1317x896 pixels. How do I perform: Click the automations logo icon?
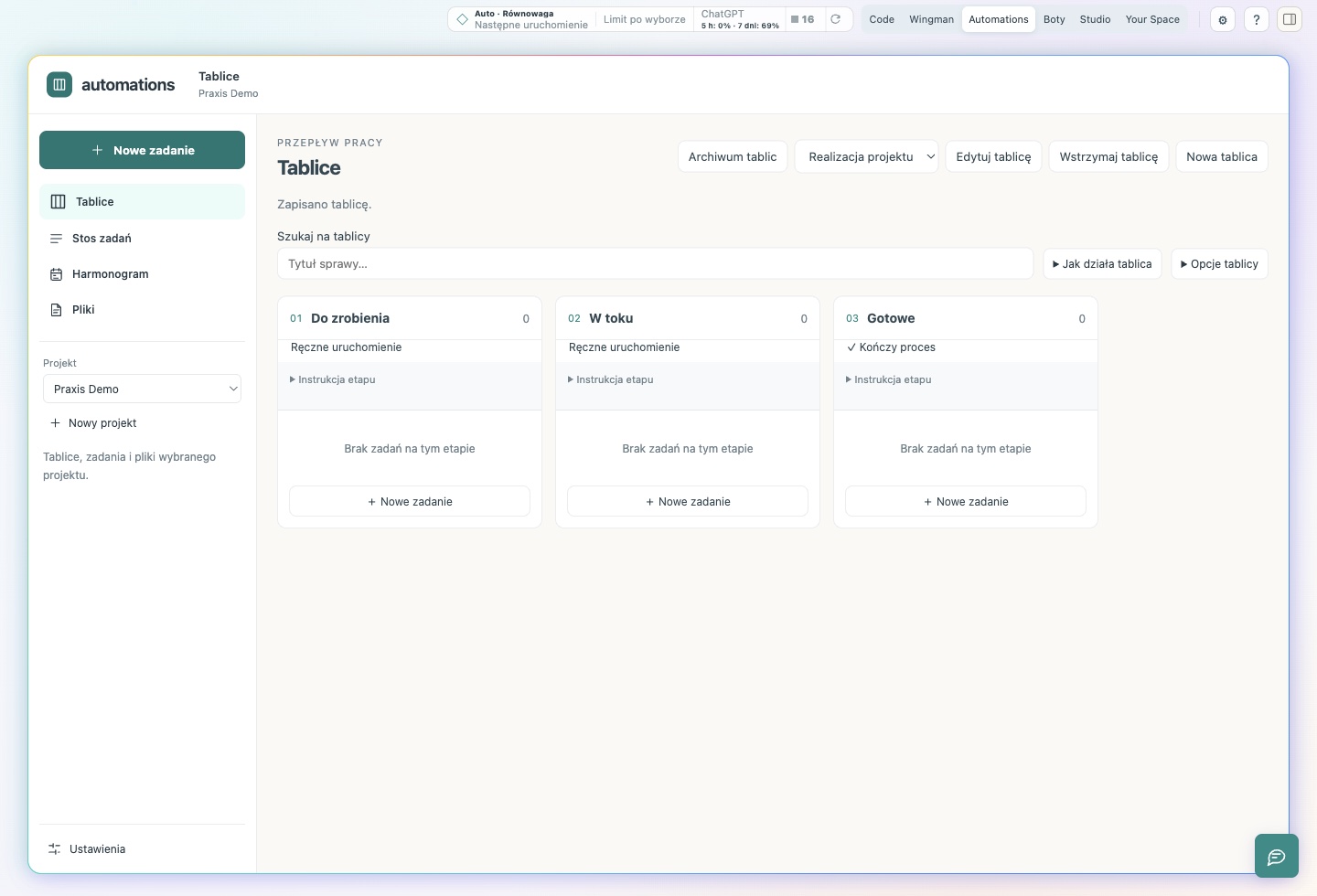pyautogui.click(x=59, y=85)
